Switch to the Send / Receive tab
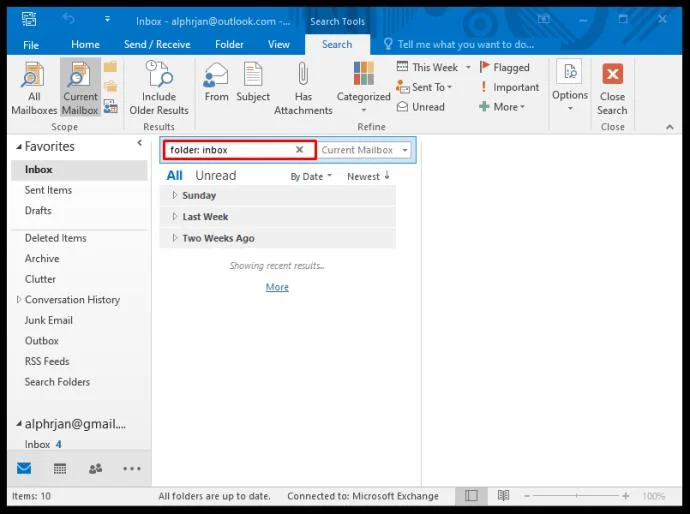This screenshot has height=514, width=690. coord(156,44)
